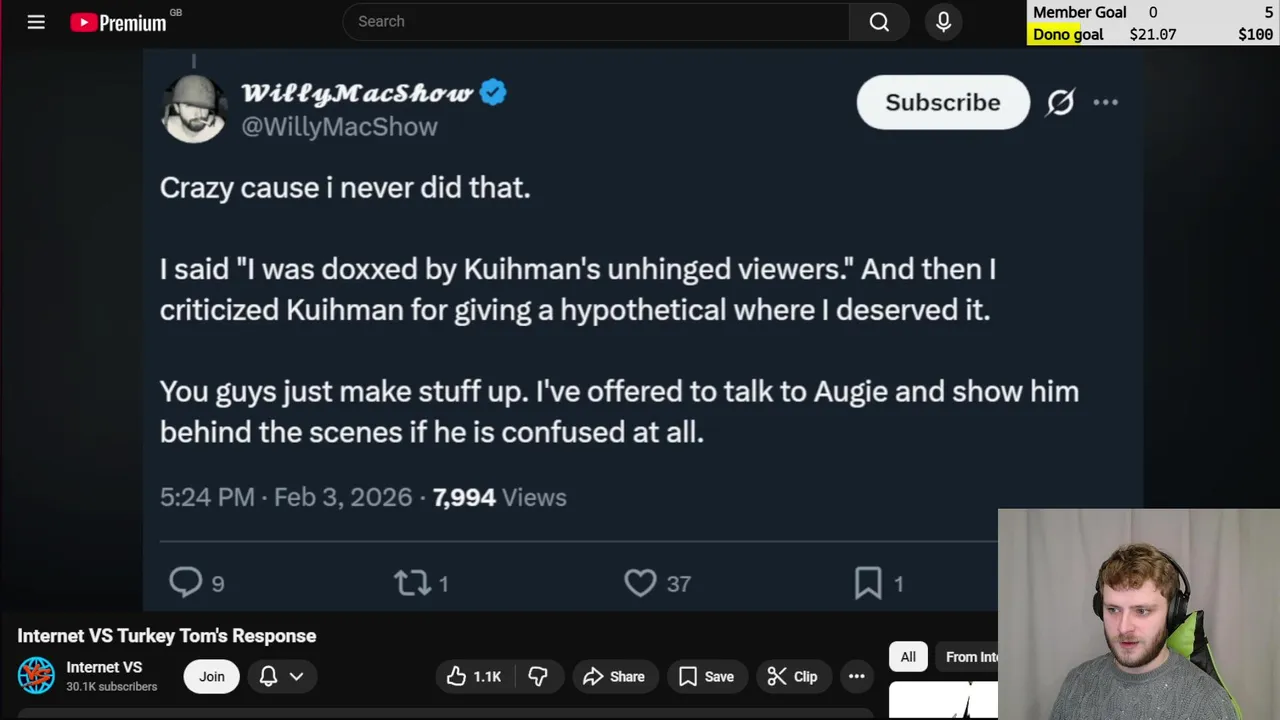
Task: Dislike the video with thumbs down
Action: pos(538,677)
